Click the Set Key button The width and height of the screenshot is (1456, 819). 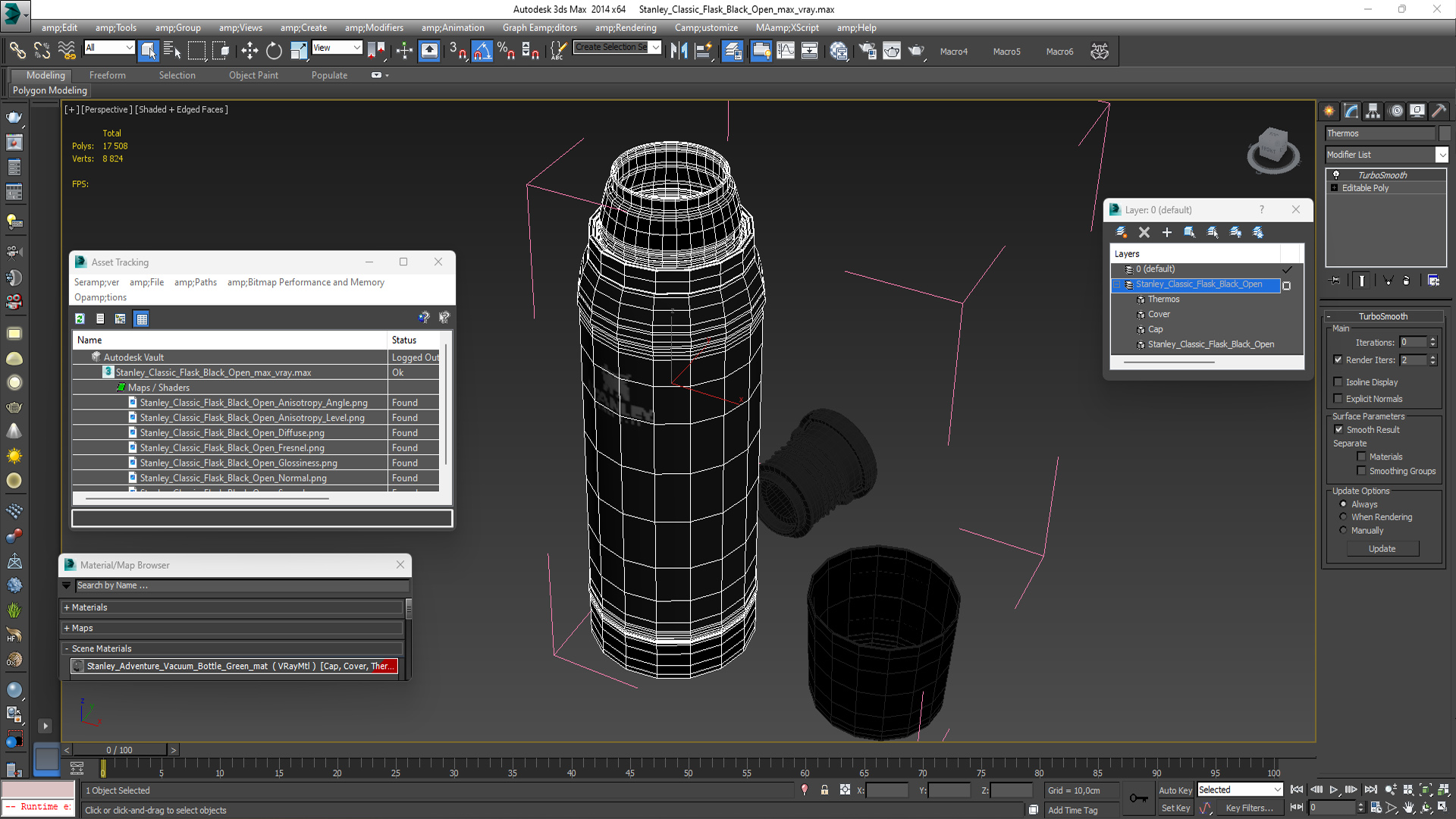(1175, 808)
